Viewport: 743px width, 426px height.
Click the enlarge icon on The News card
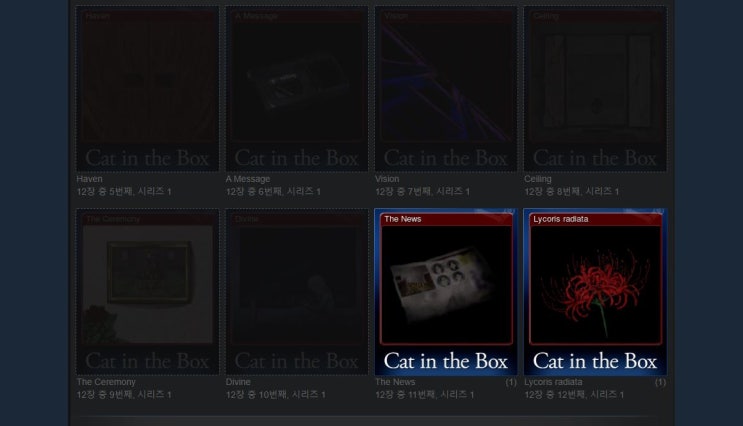[x=509, y=211]
